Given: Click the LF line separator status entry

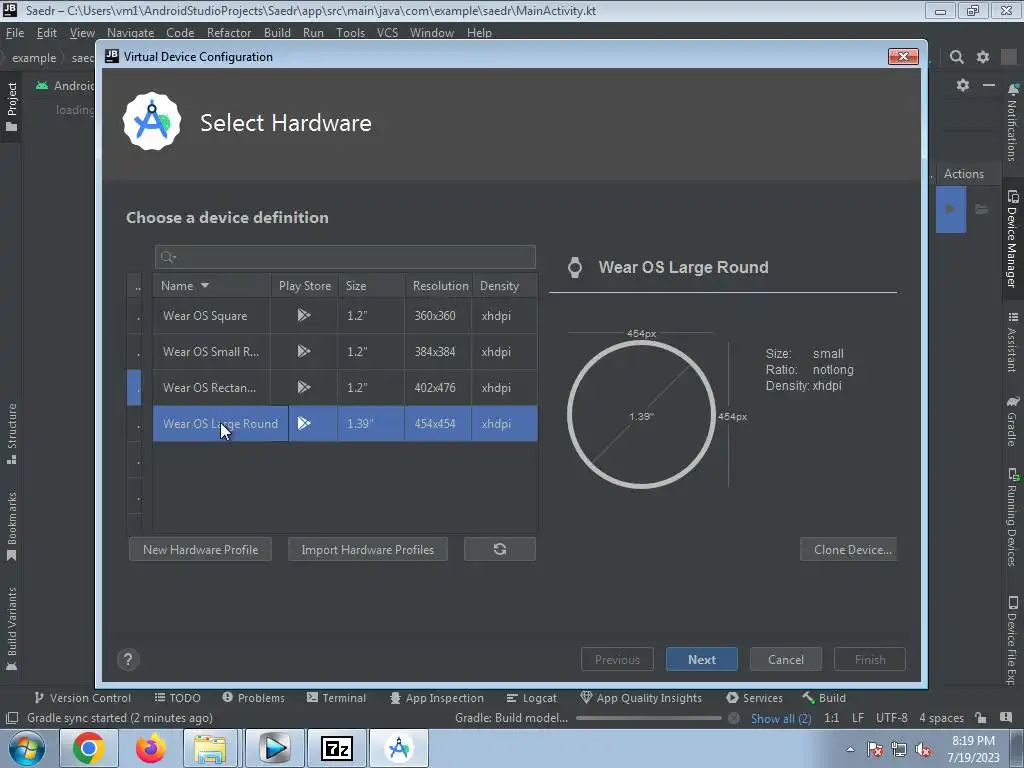Looking at the screenshot, I should (858, 718).
